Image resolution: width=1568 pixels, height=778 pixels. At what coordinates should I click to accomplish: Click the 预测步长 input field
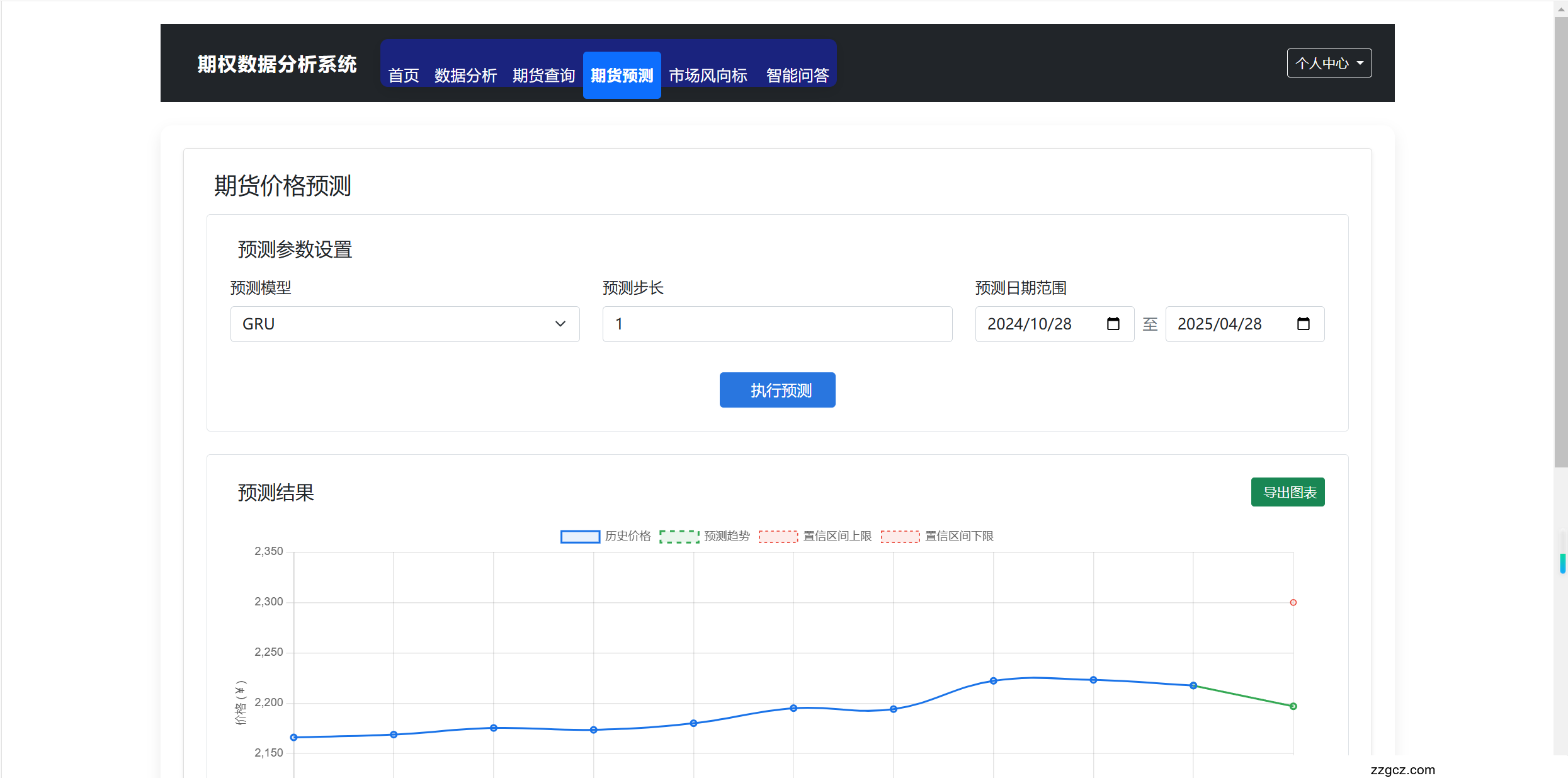[776, 324]
